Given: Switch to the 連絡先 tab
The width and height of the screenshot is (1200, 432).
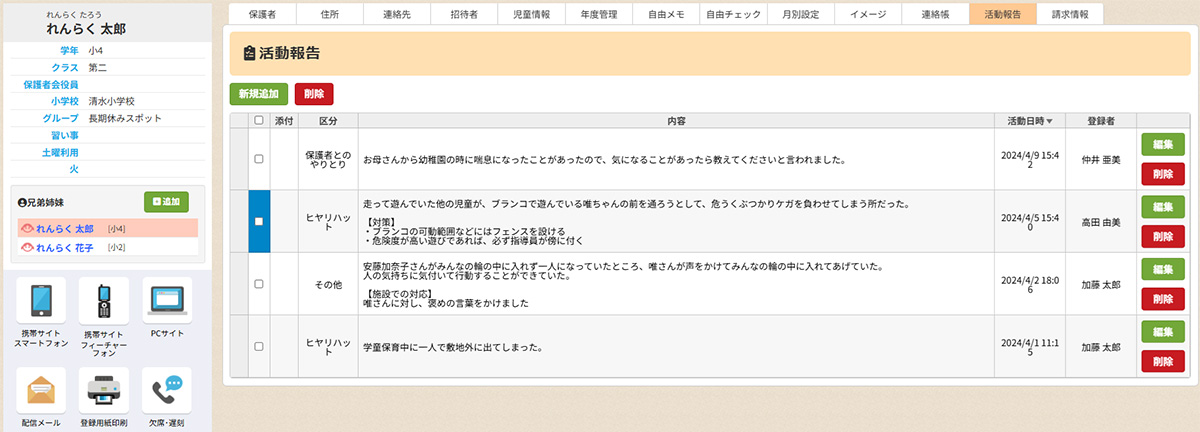Looking at the screenshot, I should 396,14.
